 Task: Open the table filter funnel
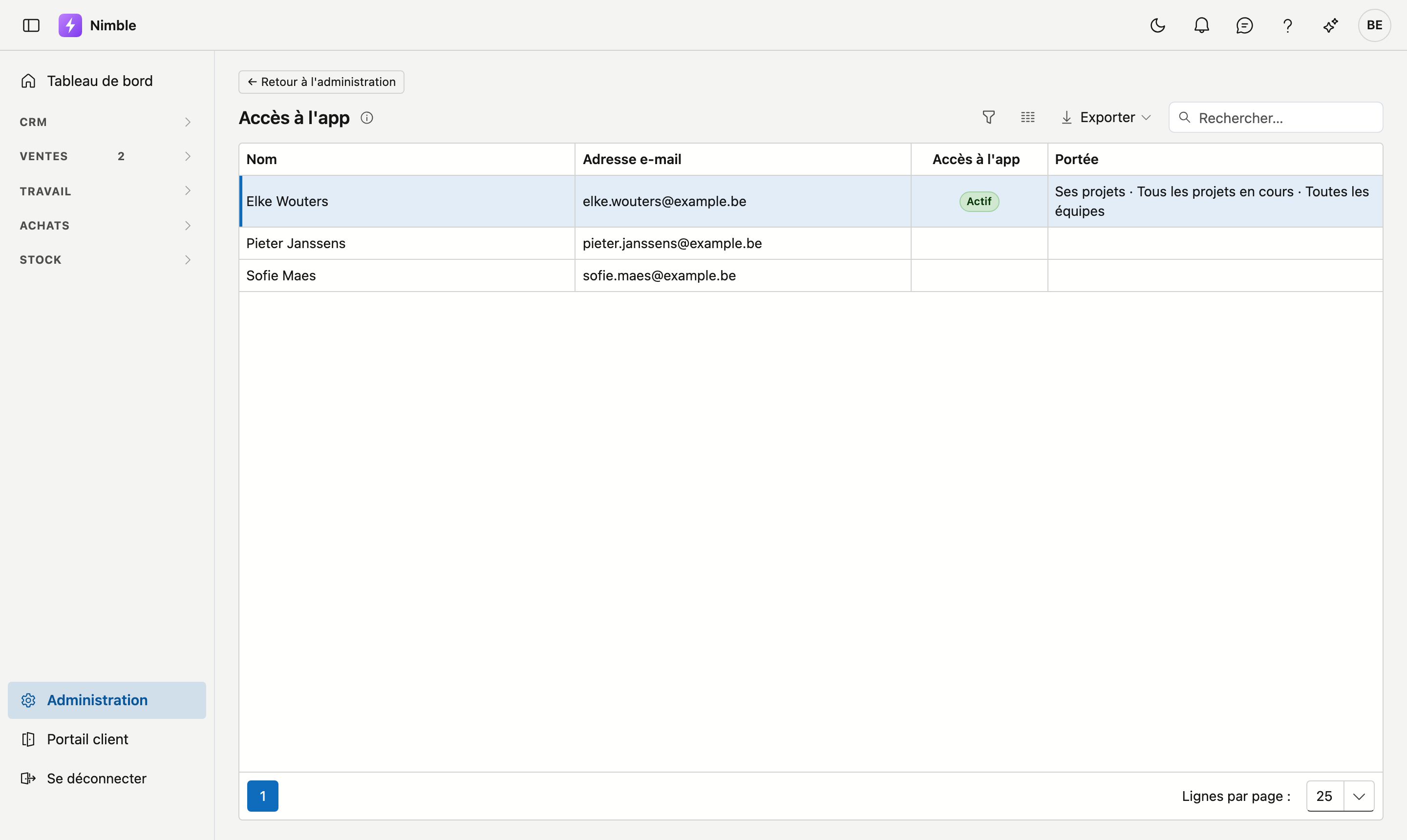click(989, 117)
